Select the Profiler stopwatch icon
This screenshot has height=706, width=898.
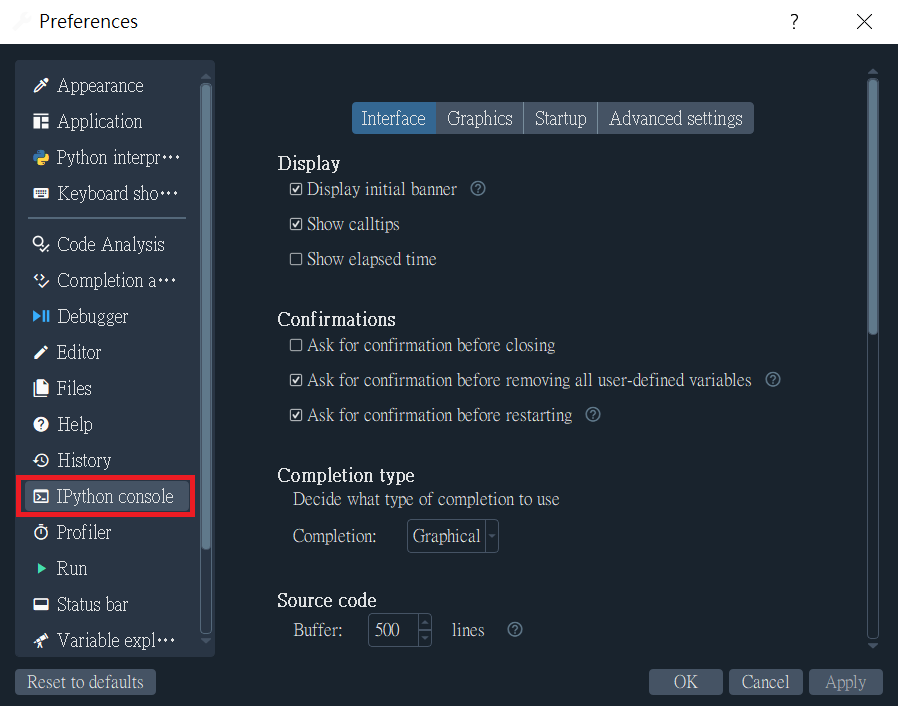pos(41,533)
